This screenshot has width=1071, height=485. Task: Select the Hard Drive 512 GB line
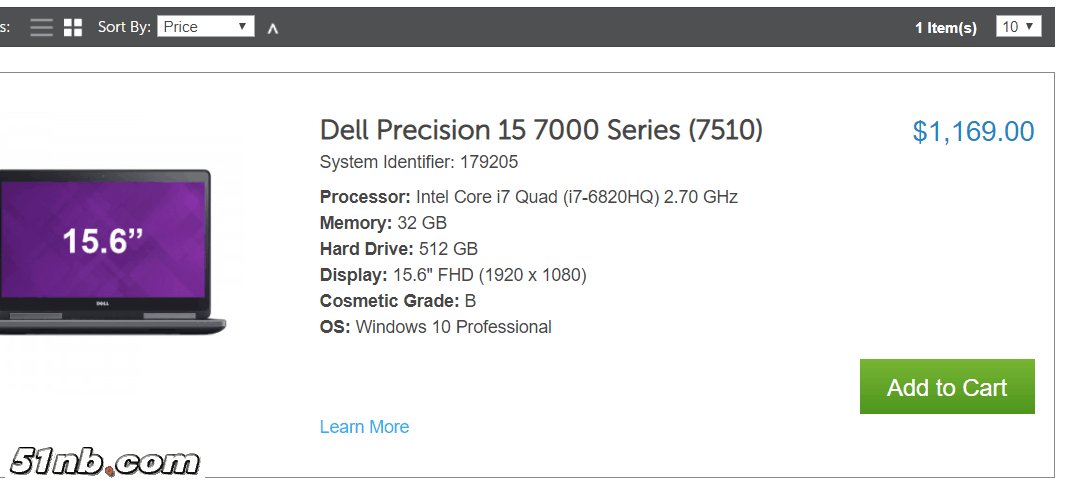click(398, 249)
